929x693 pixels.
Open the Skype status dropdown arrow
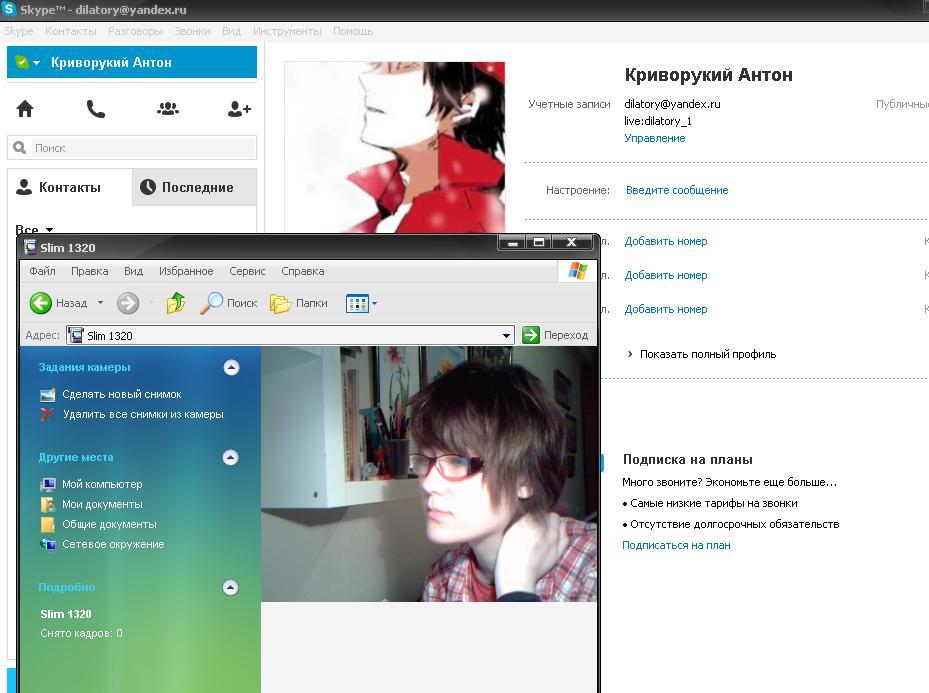[37, 62]
